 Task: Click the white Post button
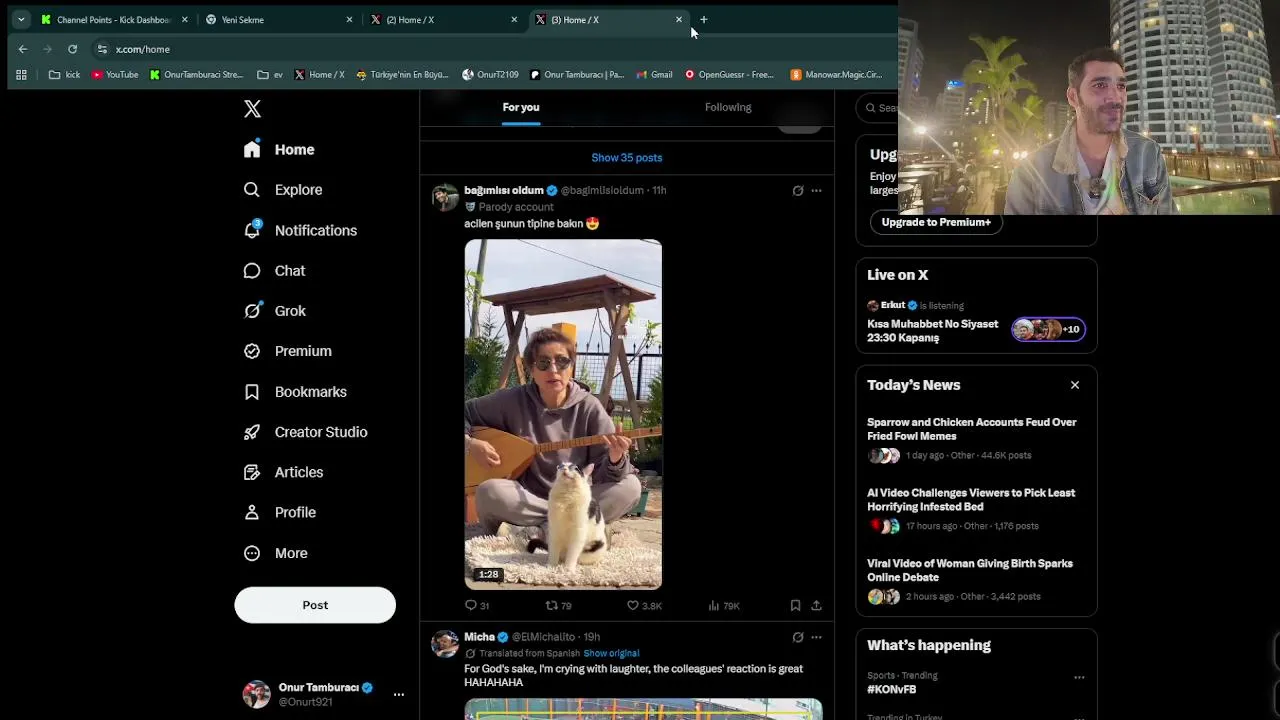[x=315, y=605]
